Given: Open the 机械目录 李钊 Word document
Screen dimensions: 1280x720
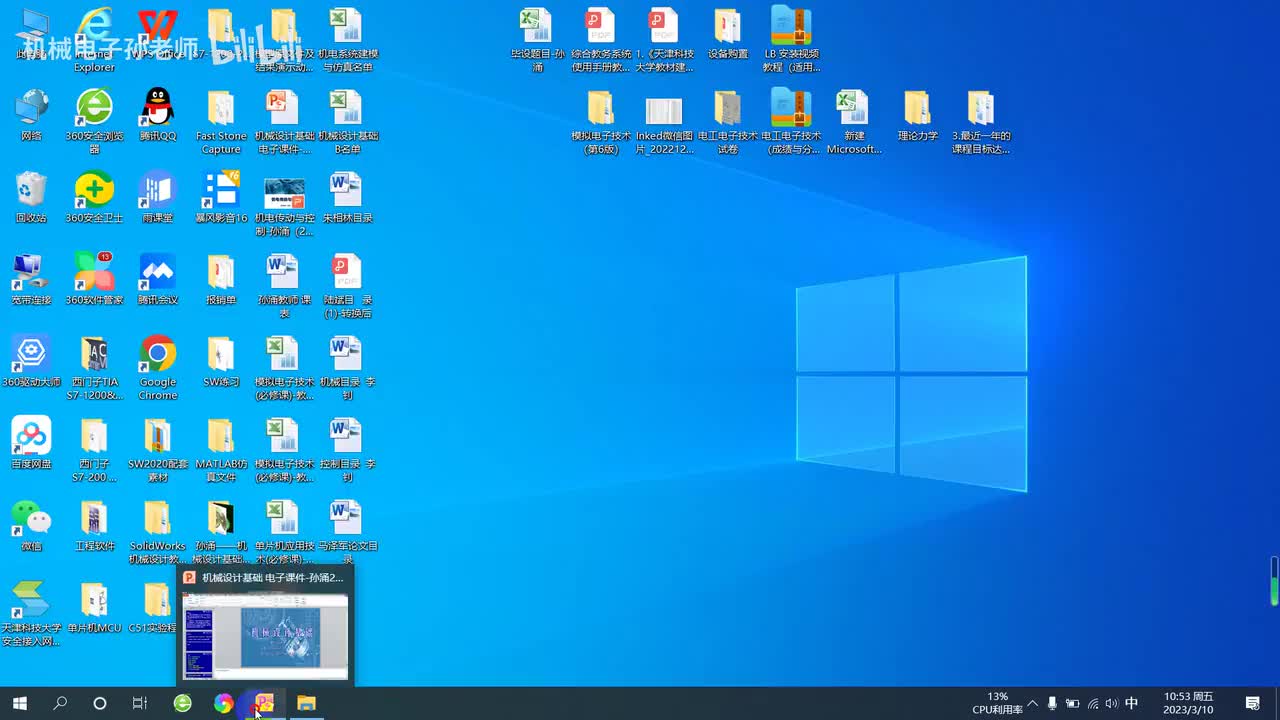Looking at the screenshot, I should click(346, 368).
